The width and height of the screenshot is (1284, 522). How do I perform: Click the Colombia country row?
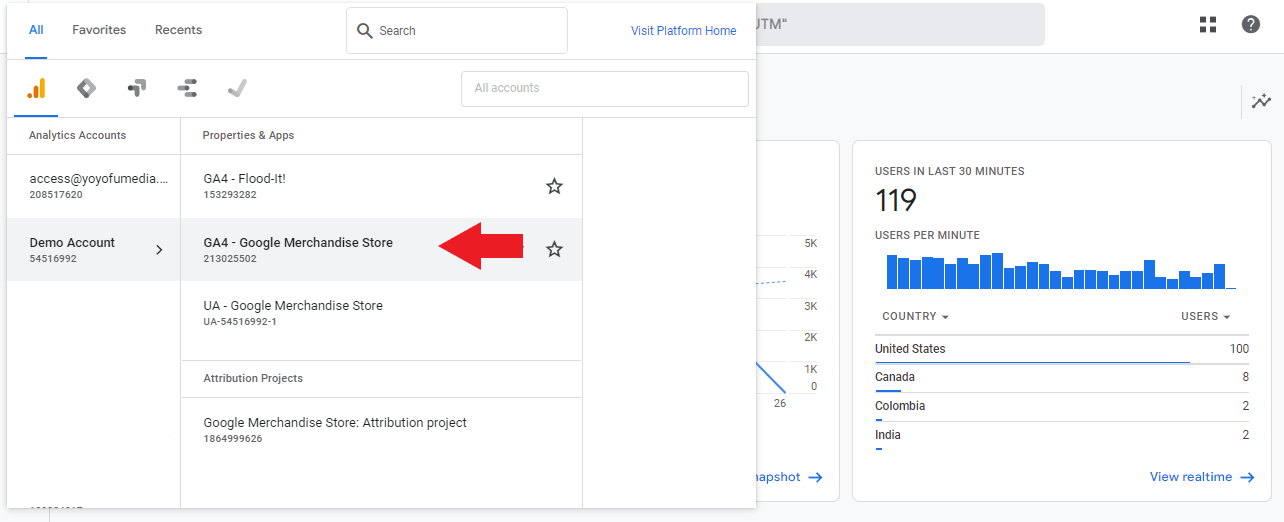click(x=1062, y=407)
